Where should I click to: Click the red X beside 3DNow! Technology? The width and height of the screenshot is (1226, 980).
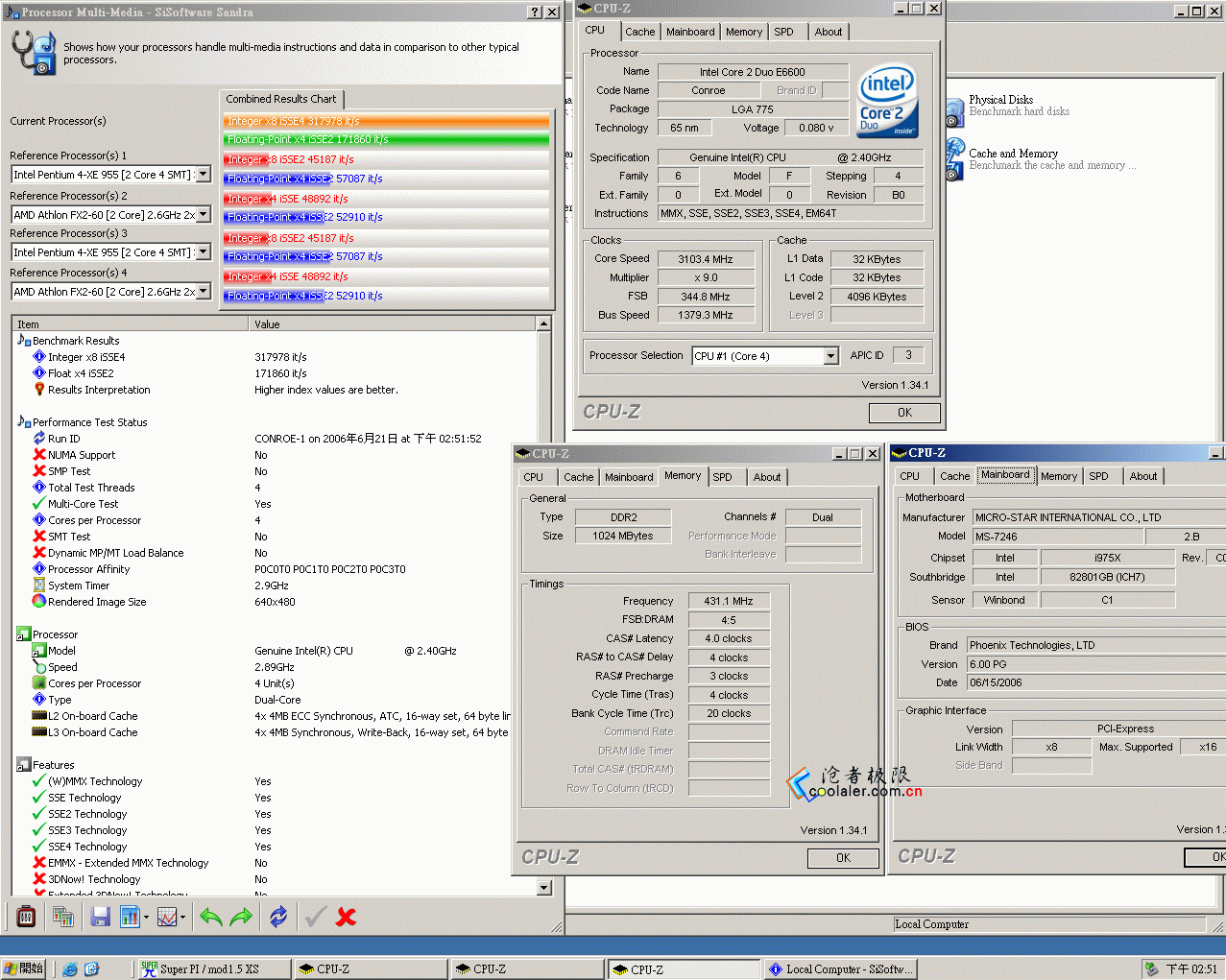click(x=39, y=879)
